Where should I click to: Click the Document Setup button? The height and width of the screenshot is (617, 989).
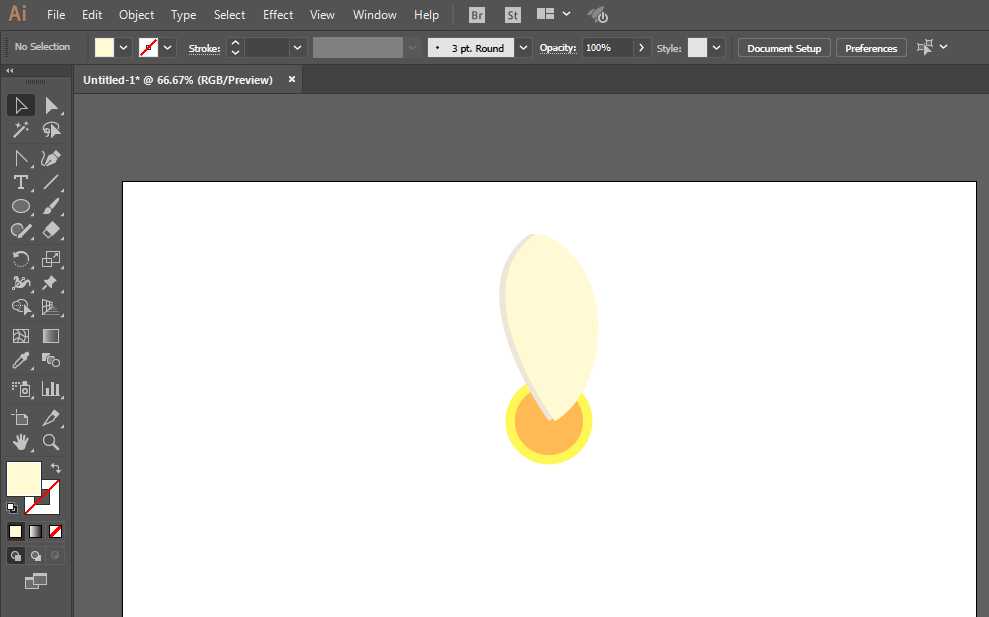coord(784,48)
